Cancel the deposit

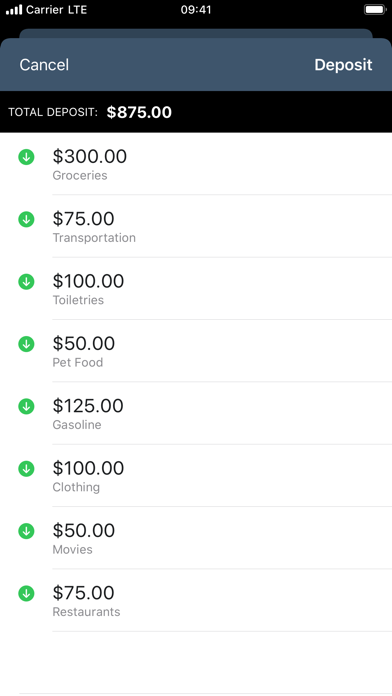click(x=44, y=65)
